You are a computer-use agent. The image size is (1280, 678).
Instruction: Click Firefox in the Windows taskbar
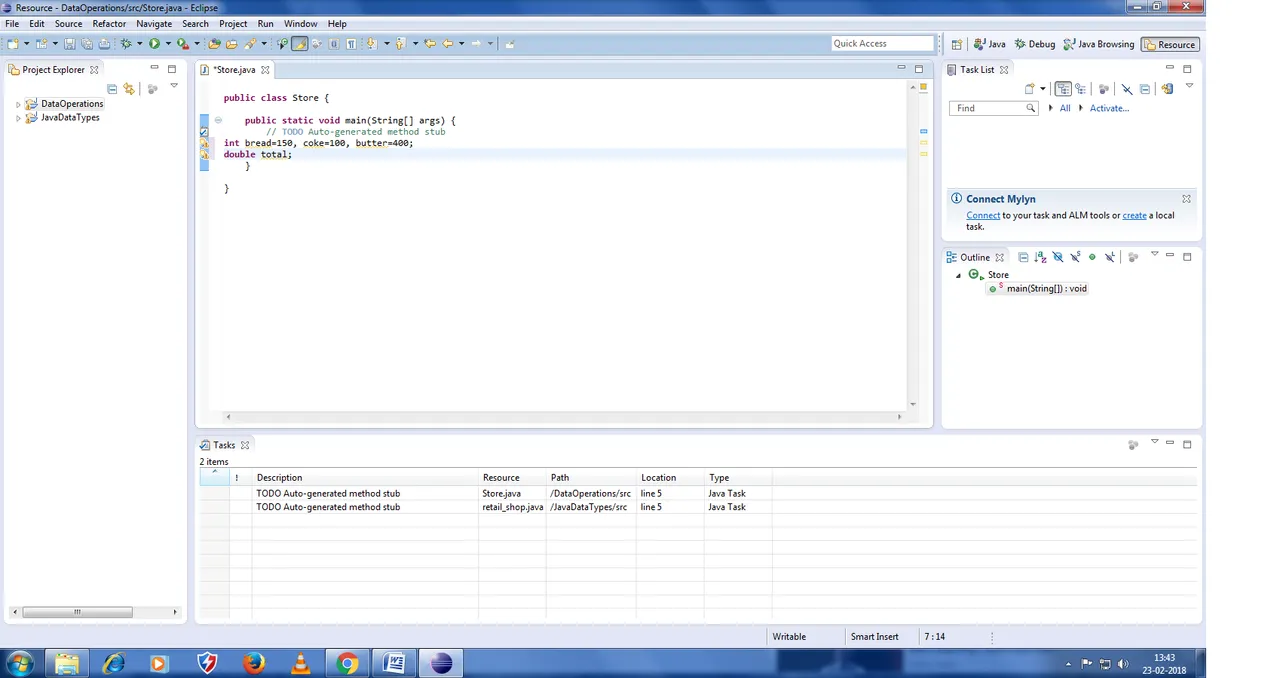(x=254, y=663)
